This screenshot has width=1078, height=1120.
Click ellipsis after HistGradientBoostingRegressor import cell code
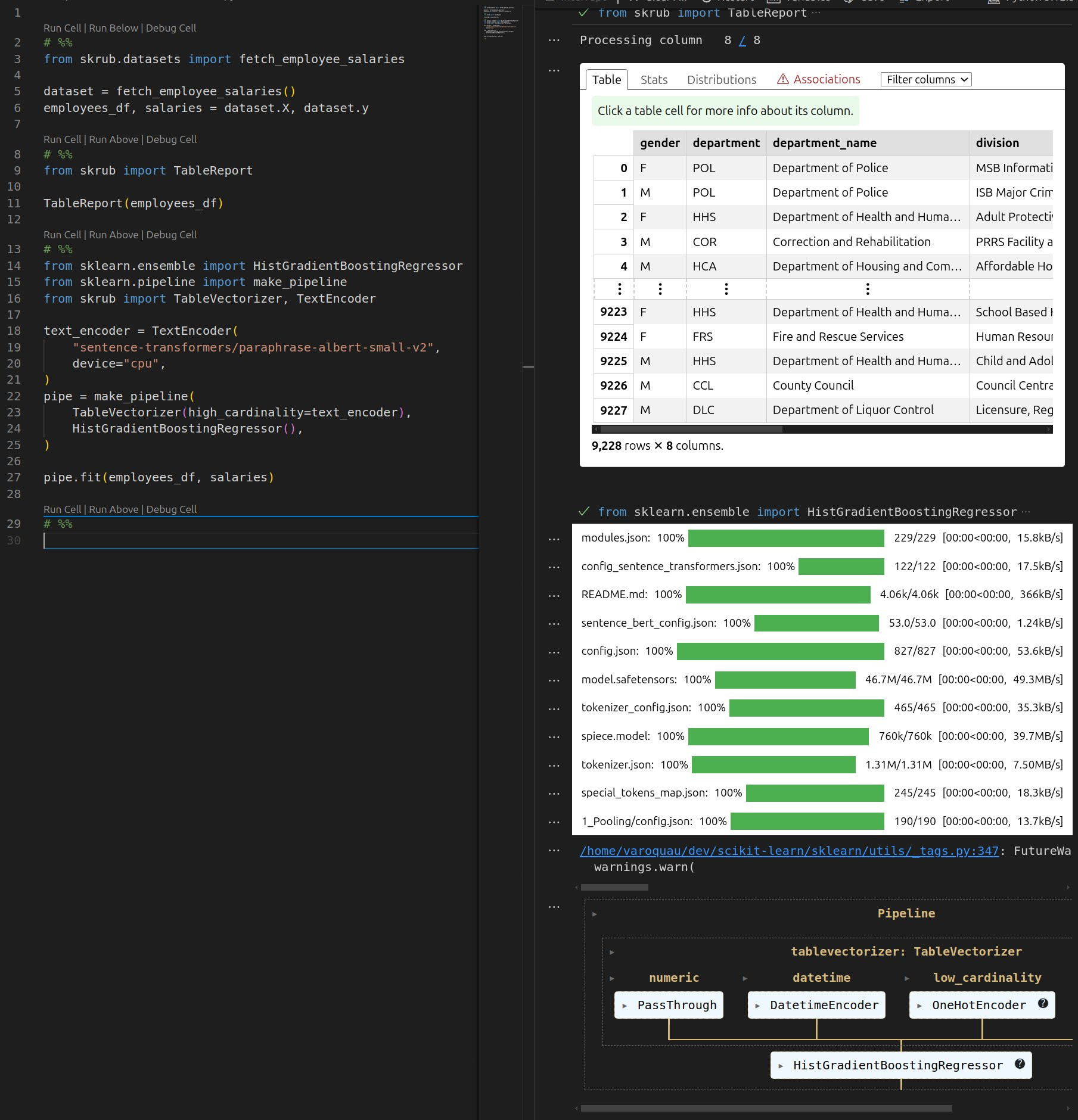[x=1026, y=512]
